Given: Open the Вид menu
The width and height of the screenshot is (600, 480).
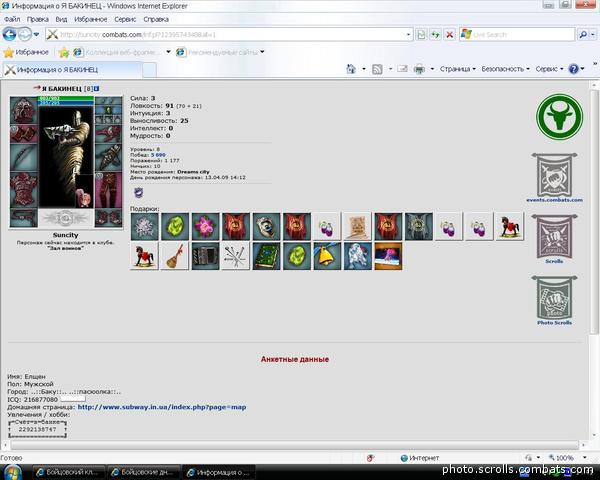Looking at the screenshot, I should 61,19.
